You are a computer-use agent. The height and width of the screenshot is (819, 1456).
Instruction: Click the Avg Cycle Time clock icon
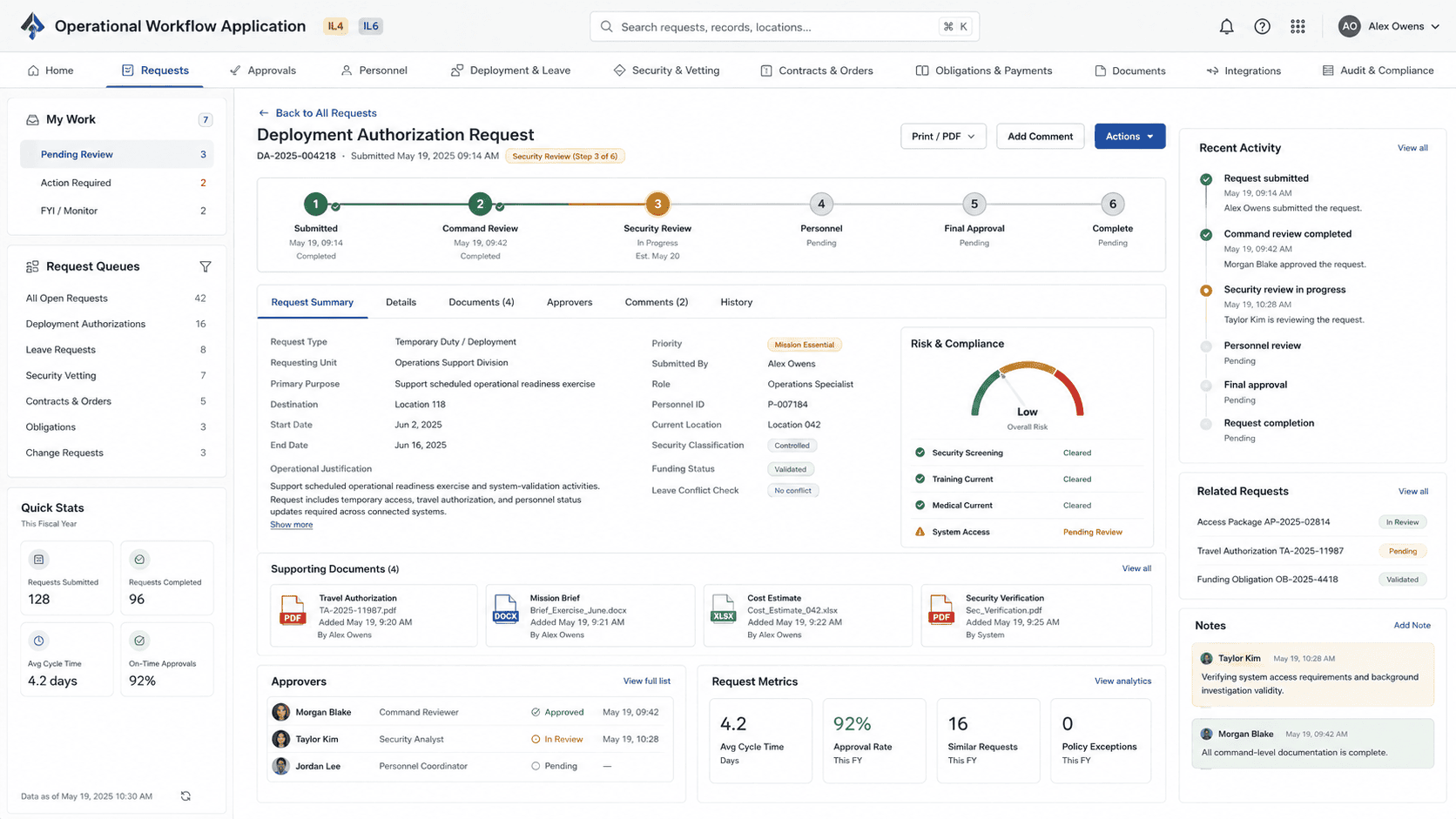[38, 641]
